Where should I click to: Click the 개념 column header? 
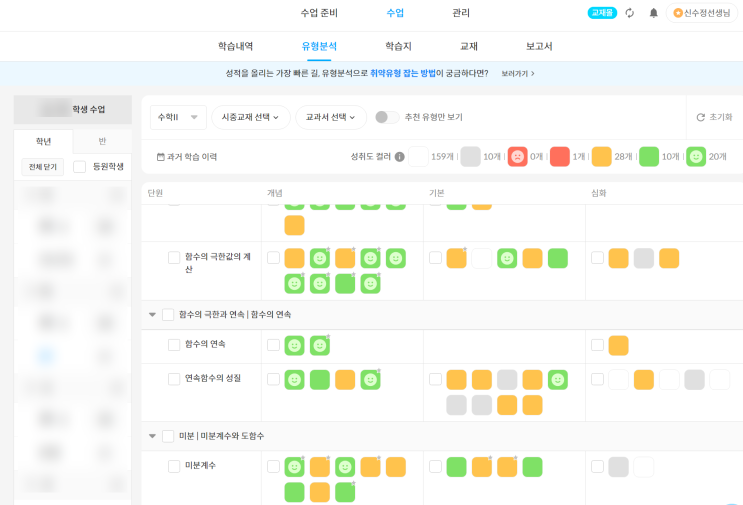pos(275,193)
